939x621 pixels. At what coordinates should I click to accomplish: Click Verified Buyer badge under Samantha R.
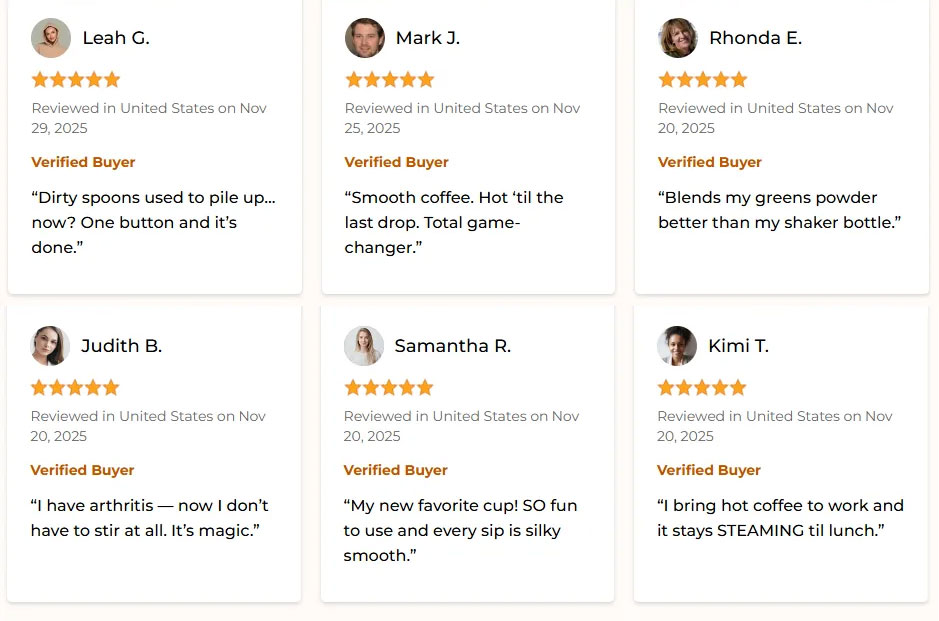coord(395,470)
